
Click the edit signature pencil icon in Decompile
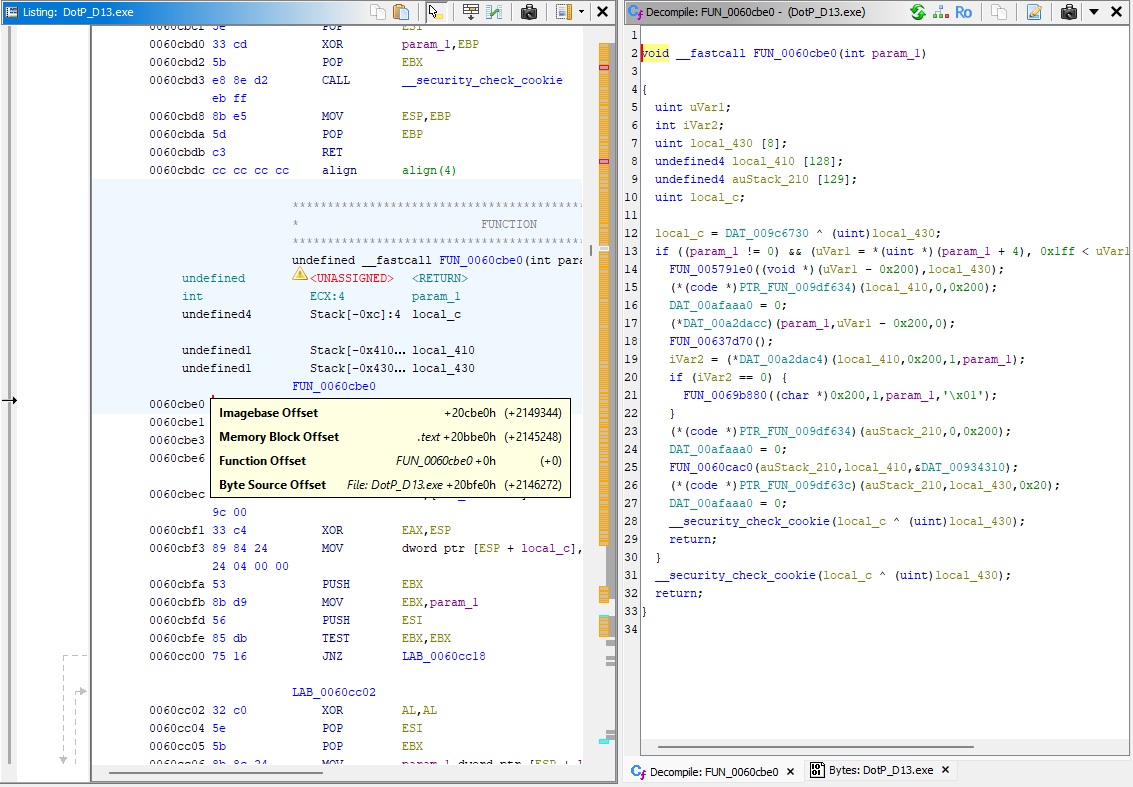(1034, 12)
